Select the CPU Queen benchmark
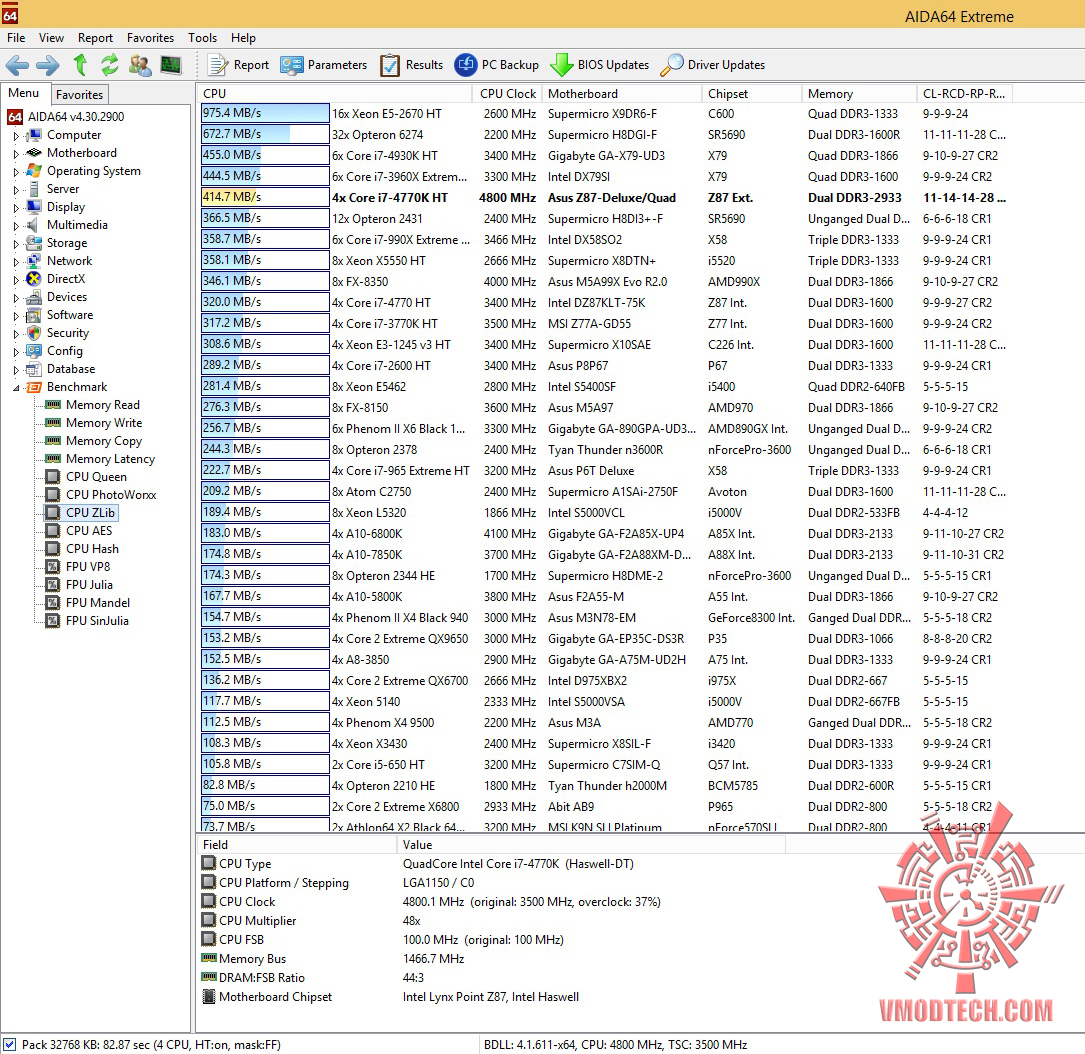 86,477
